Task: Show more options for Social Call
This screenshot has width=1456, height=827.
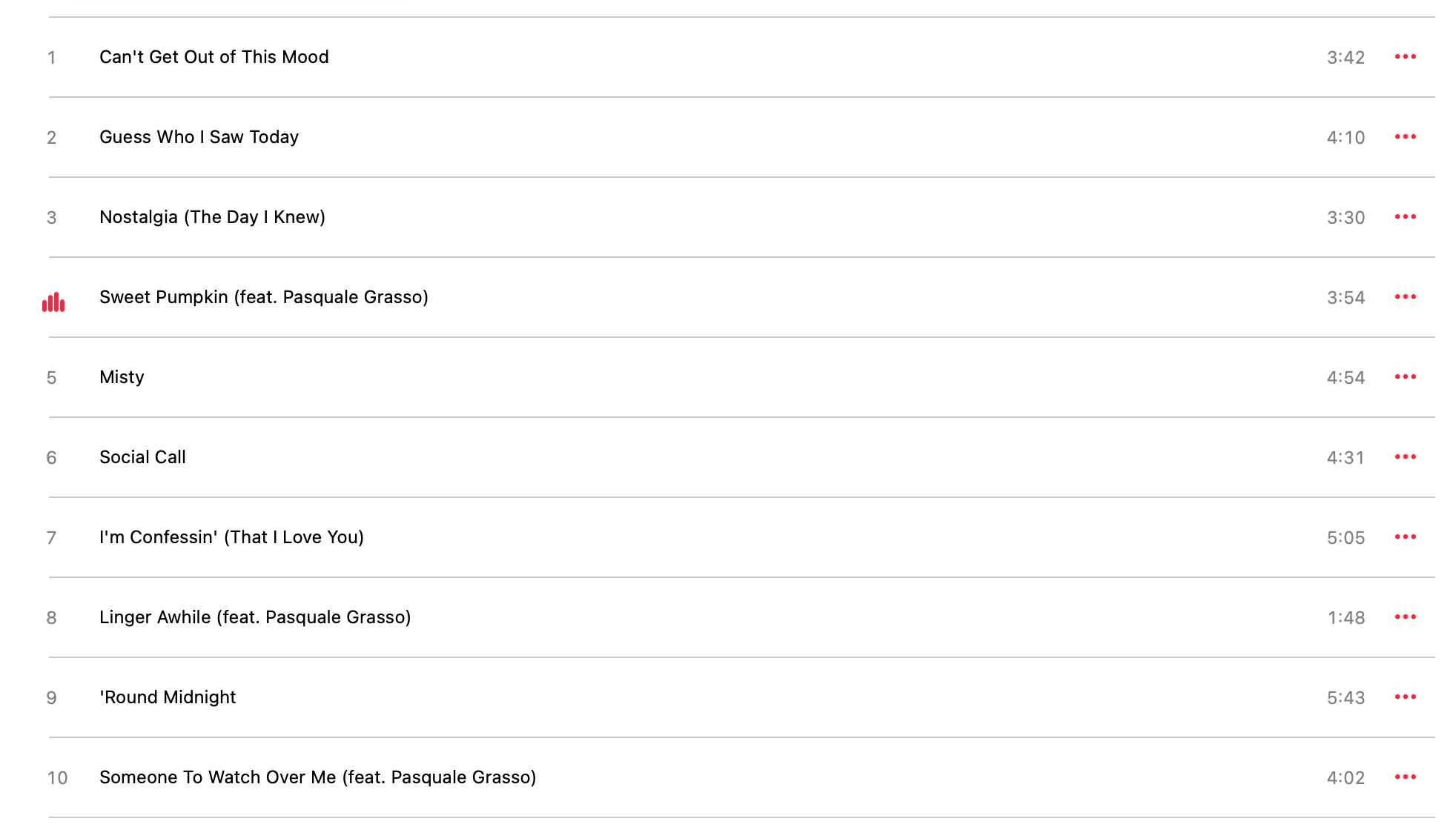Action: click(1405, 457)
